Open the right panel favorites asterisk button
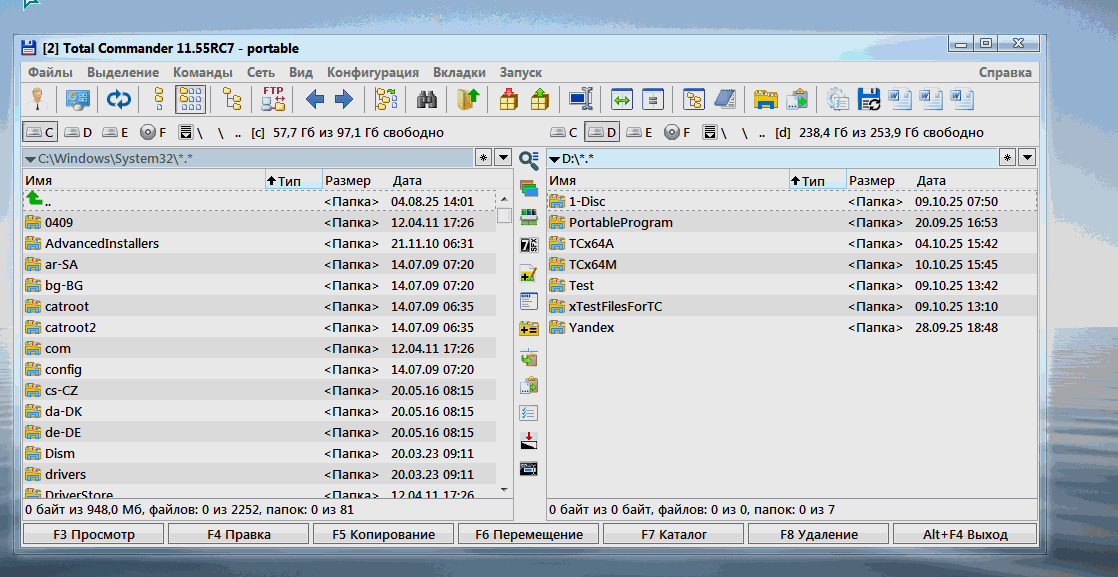Screen dimensions: 1118x577 coord(1007,158)
